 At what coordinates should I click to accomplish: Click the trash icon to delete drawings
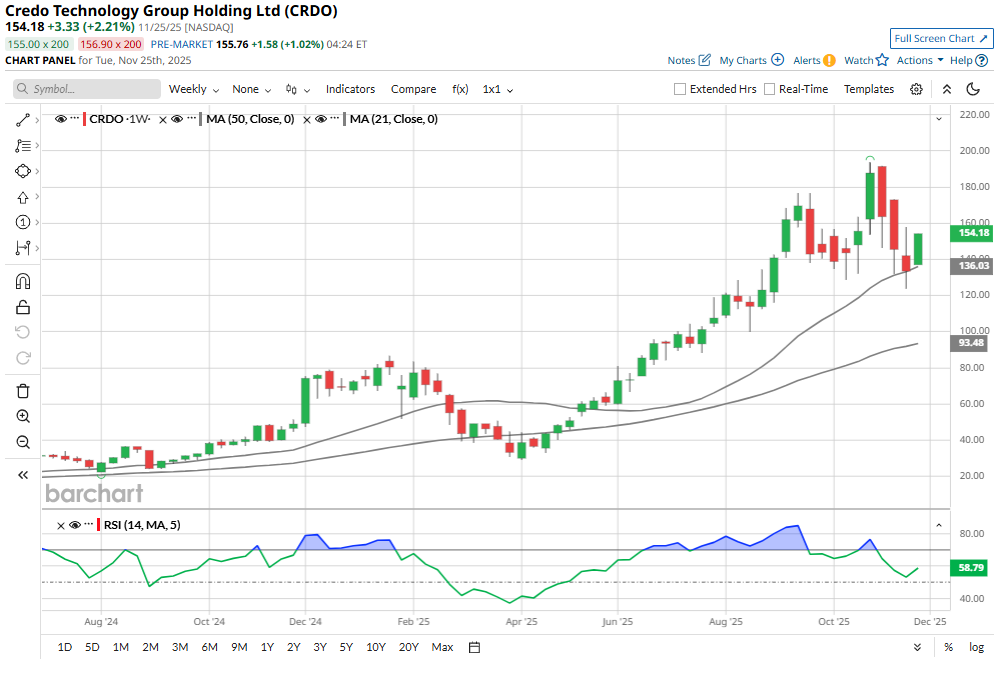(x=23, y=390)
